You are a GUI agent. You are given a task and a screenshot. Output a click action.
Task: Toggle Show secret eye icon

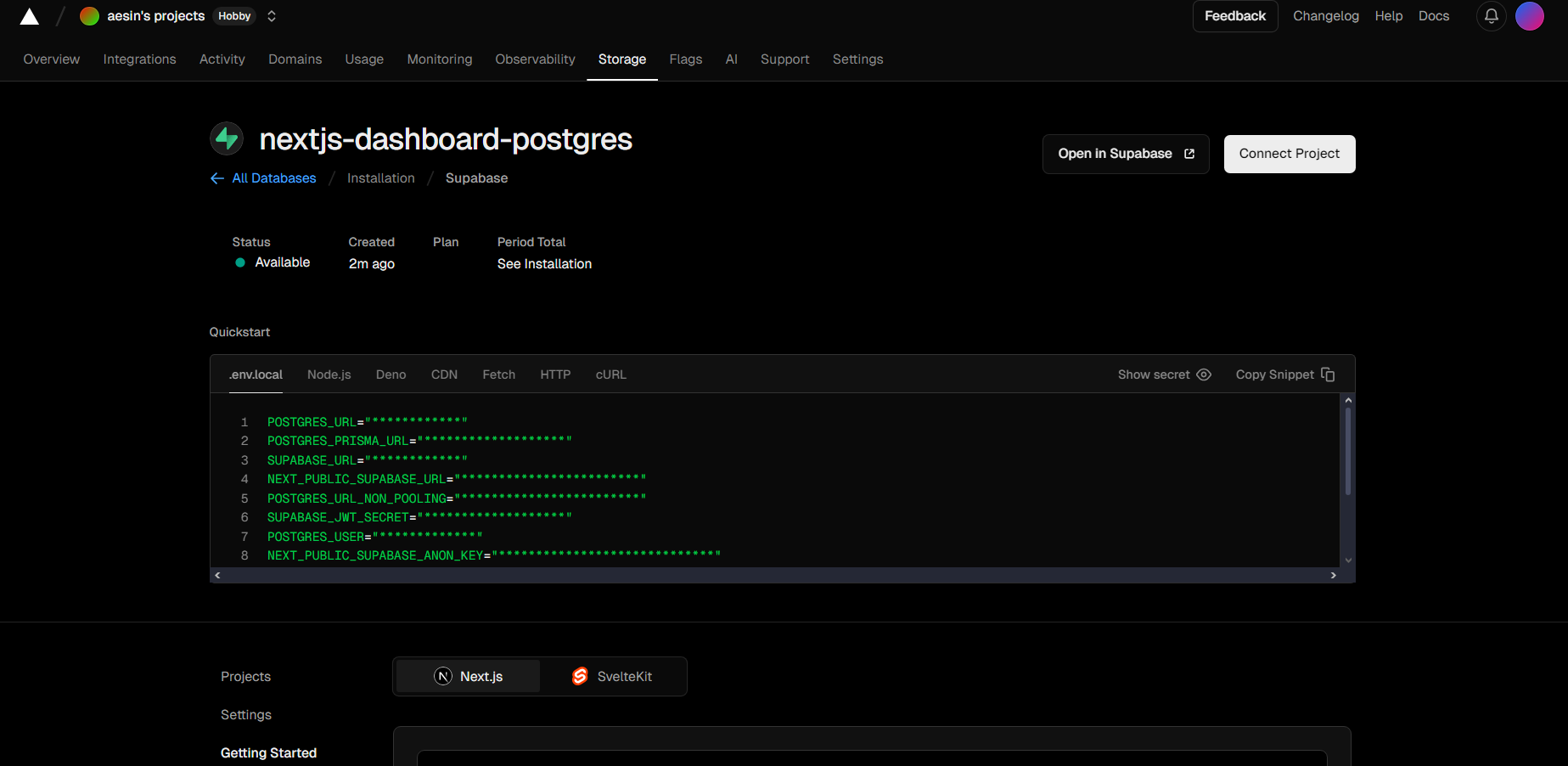click(x=1204, y=375)
